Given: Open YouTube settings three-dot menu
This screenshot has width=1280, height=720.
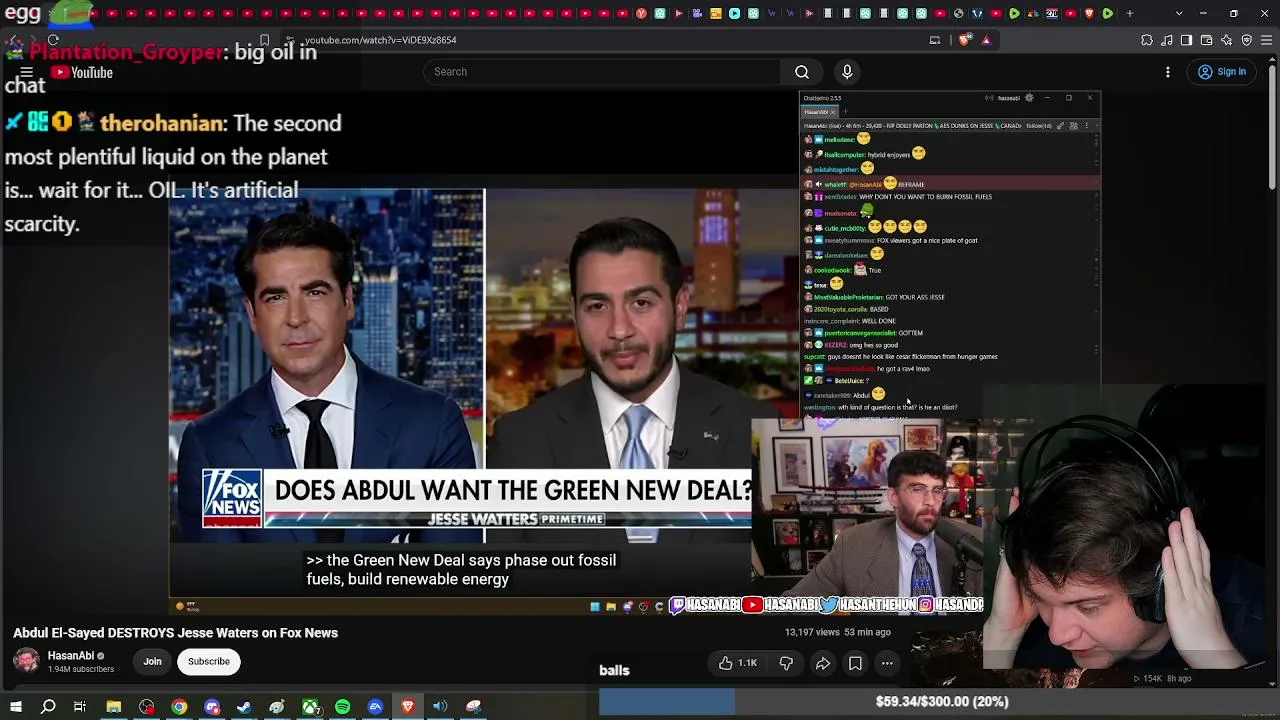Looking at the screenshot, I should tap(1168, 72).
